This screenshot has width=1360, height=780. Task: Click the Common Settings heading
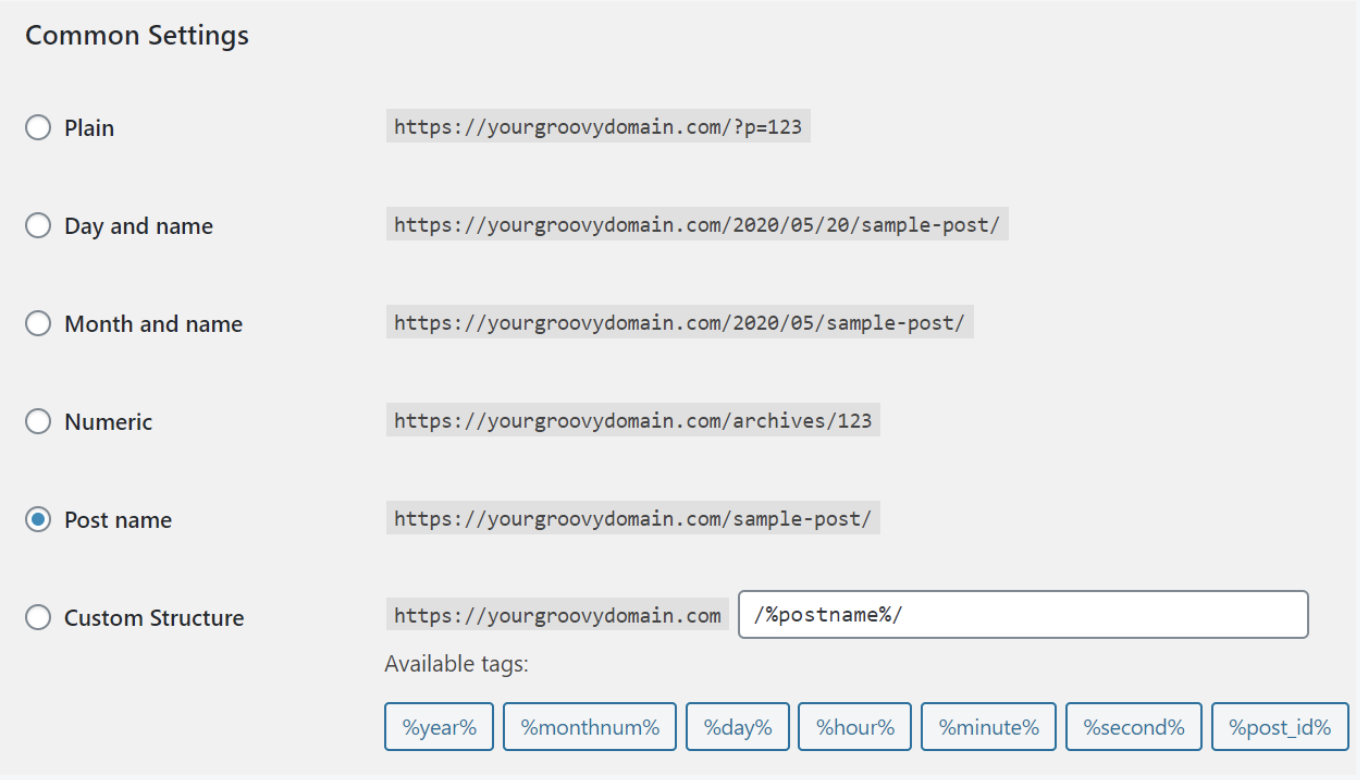(137, 36)
